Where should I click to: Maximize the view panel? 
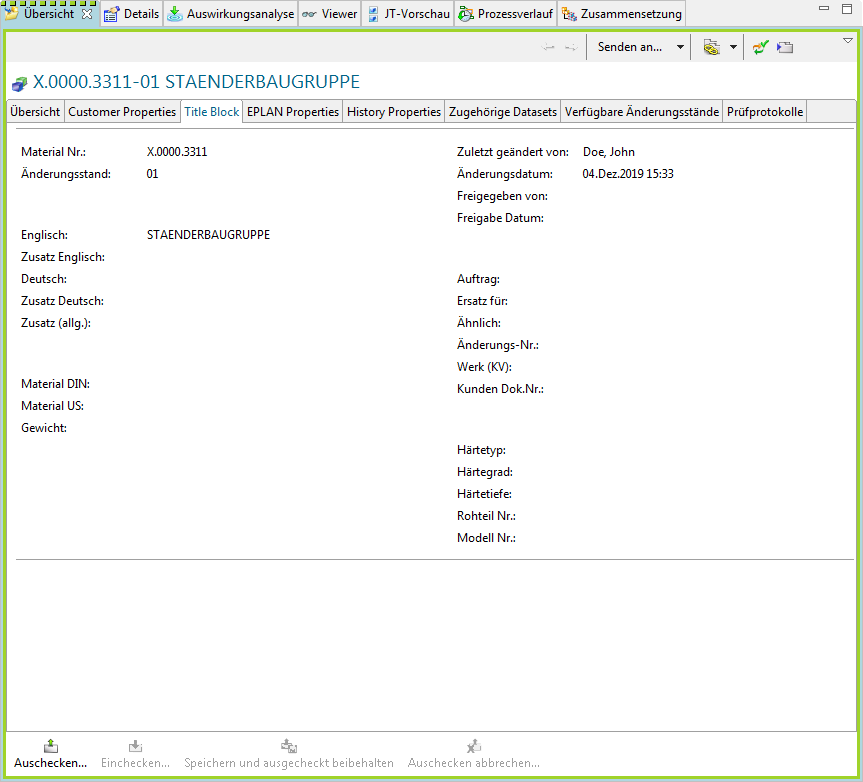click(x=849, y=8)
